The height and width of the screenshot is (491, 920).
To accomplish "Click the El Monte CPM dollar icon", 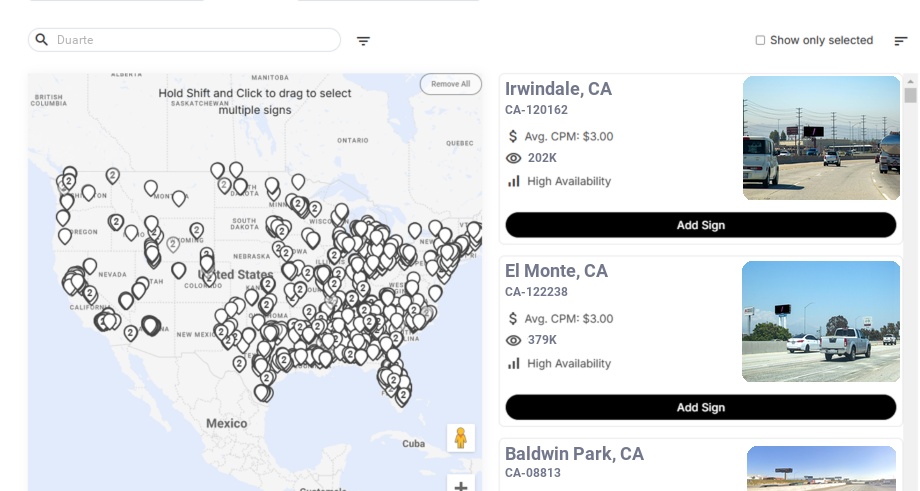I will pyautogui.click(x=514, y=318).
